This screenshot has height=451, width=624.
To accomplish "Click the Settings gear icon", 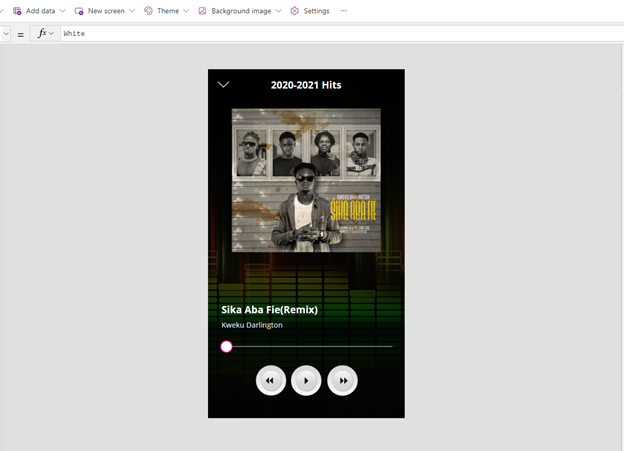I will point(294,11).
